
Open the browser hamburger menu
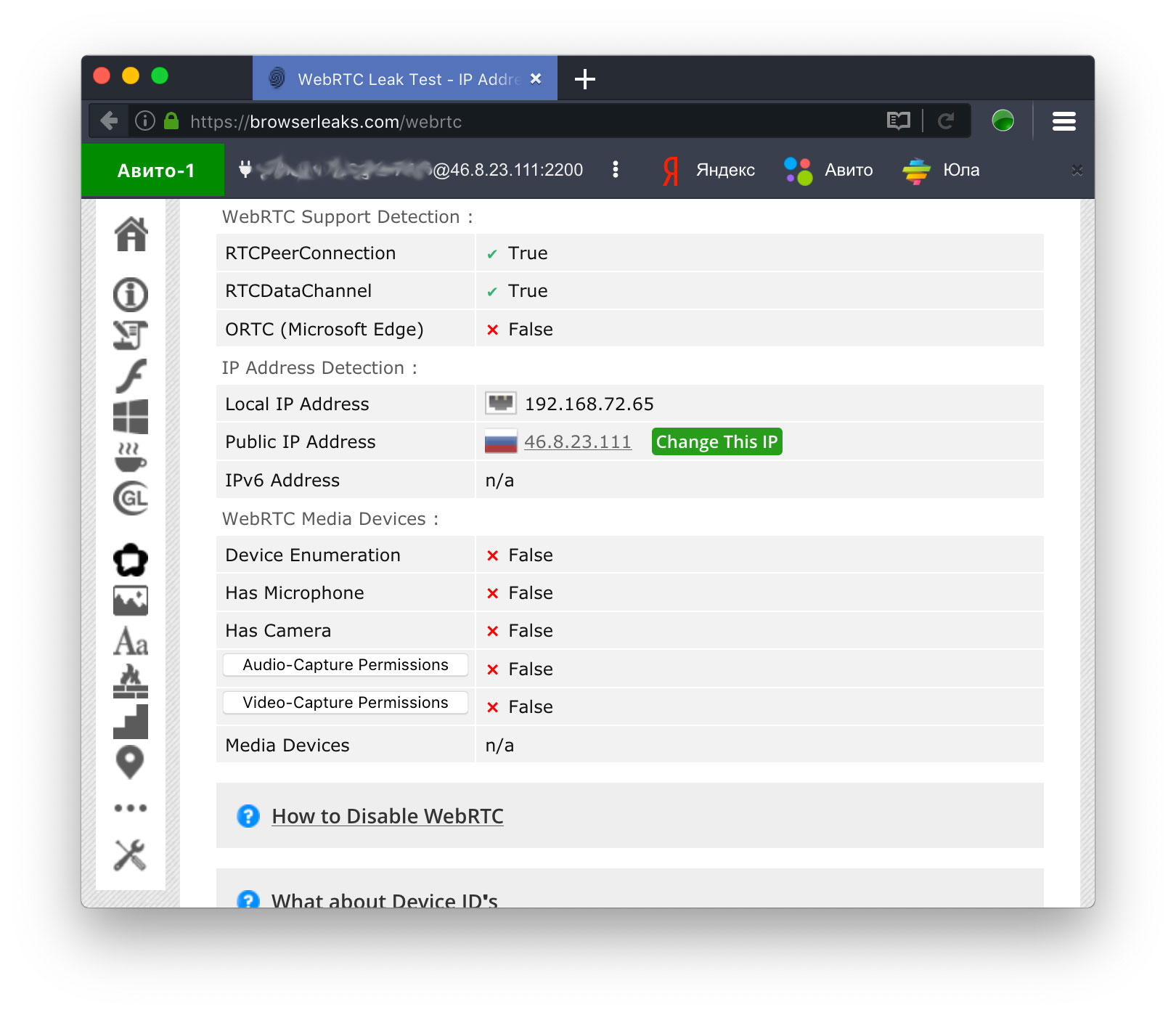tap(1064, 121)
